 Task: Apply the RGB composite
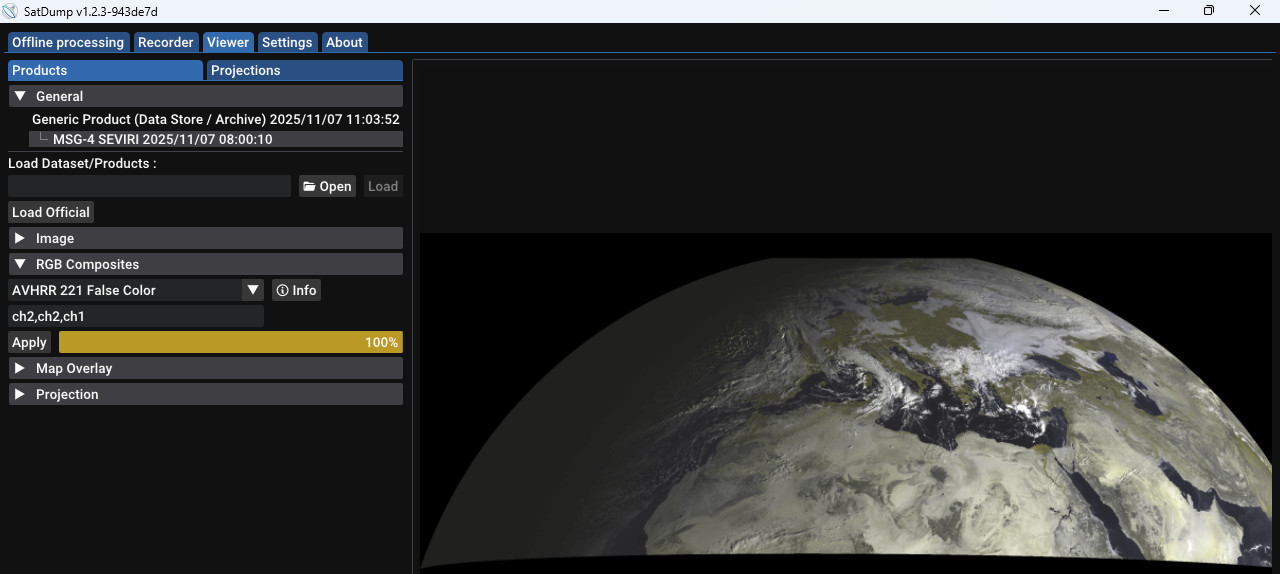29,342
